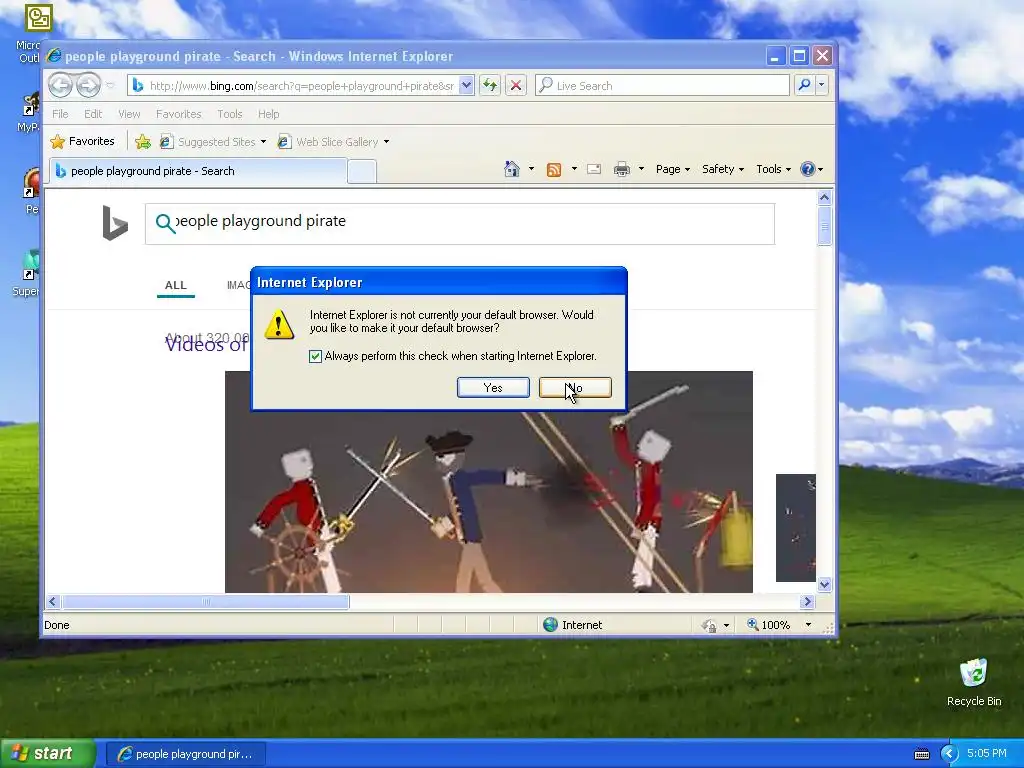Open the File menu
The image size is (1024, 768).
[60, 114]
